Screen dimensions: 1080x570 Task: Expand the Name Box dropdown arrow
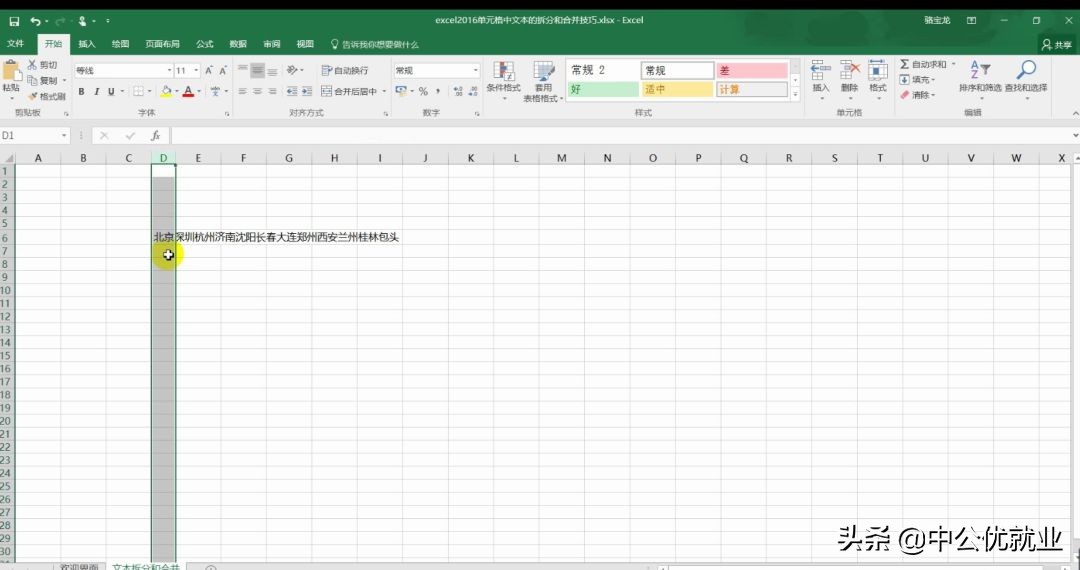click(x=65, y=135)
